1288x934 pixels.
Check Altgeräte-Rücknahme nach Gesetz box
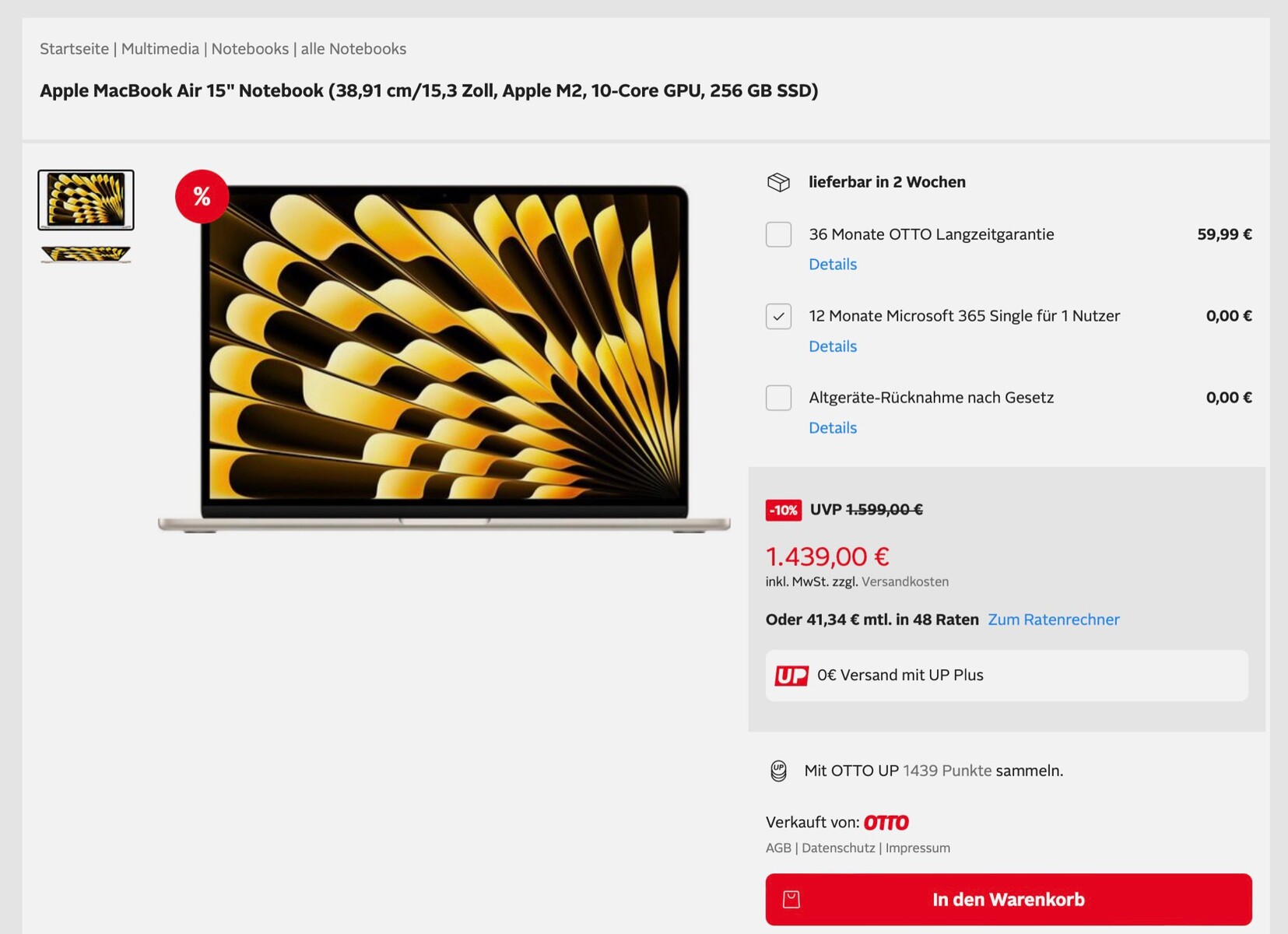pos(778,398)
